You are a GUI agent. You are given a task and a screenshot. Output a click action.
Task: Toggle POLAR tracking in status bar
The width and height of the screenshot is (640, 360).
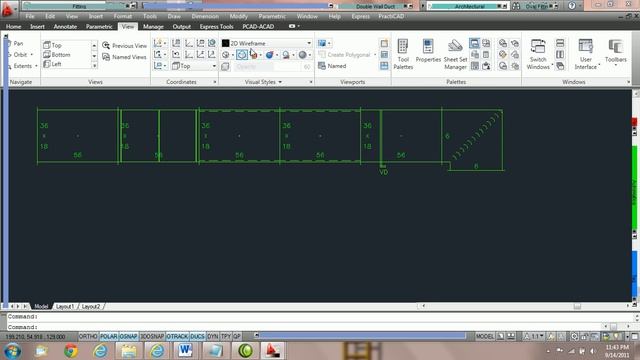[109, 336]
